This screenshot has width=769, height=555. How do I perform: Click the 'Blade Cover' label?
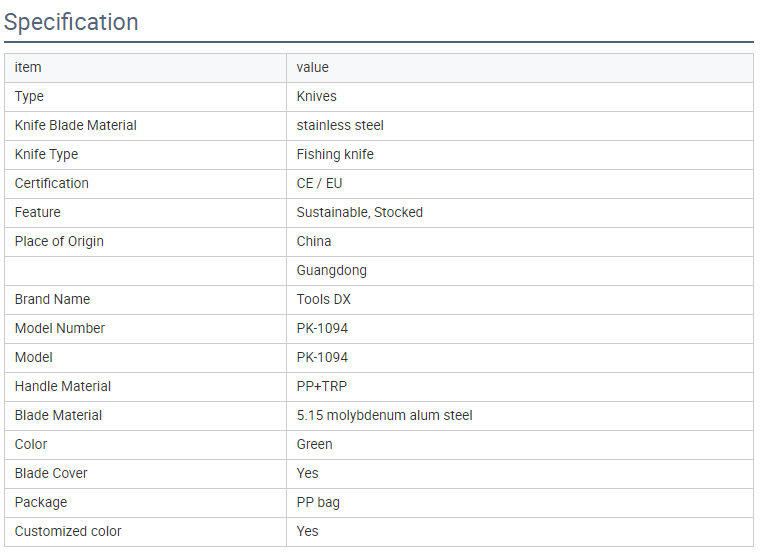(x=51, y=473)
